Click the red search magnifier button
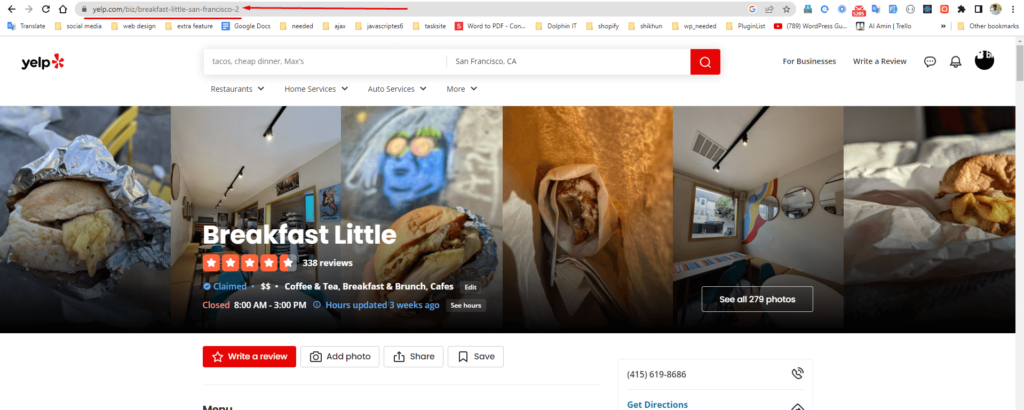 coord(705,62)
